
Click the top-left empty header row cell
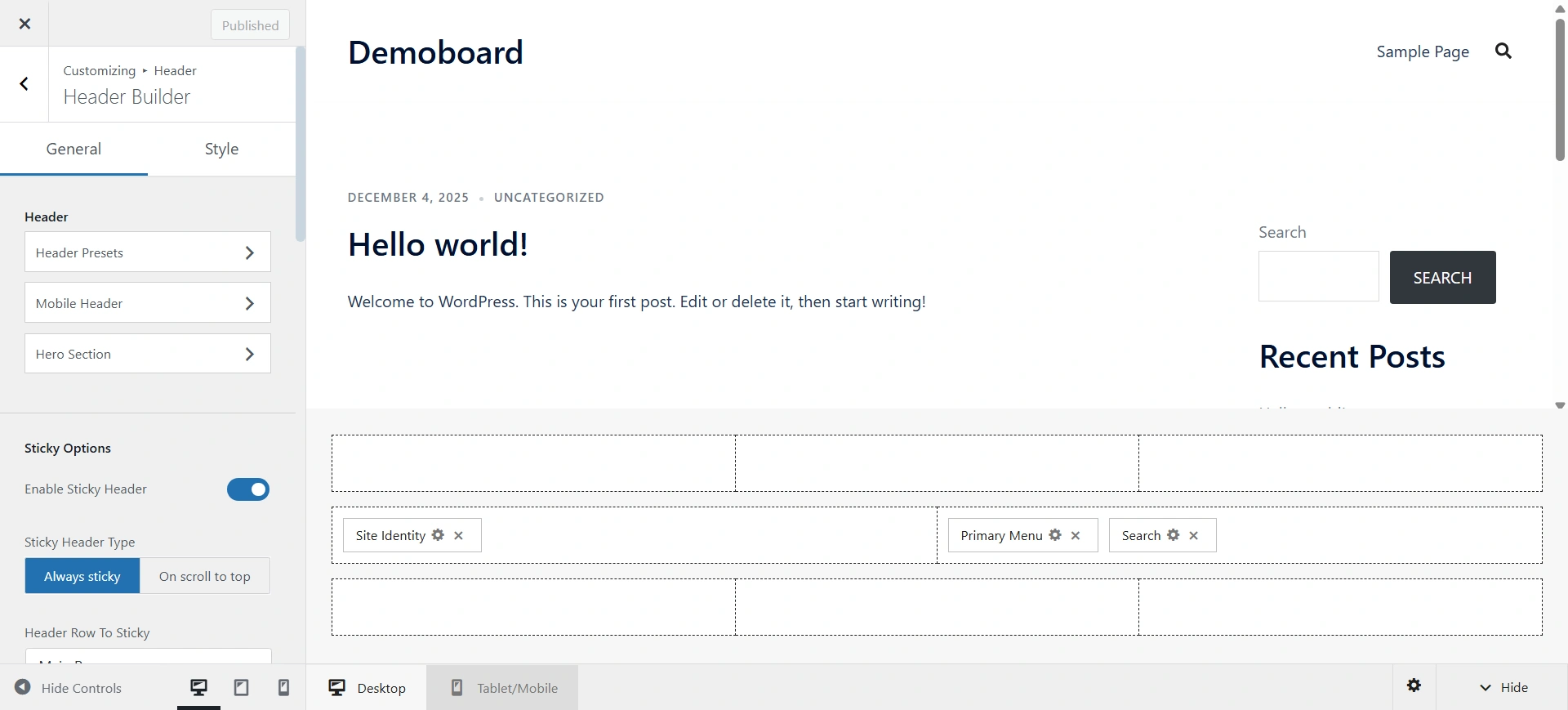pos(533,463)
